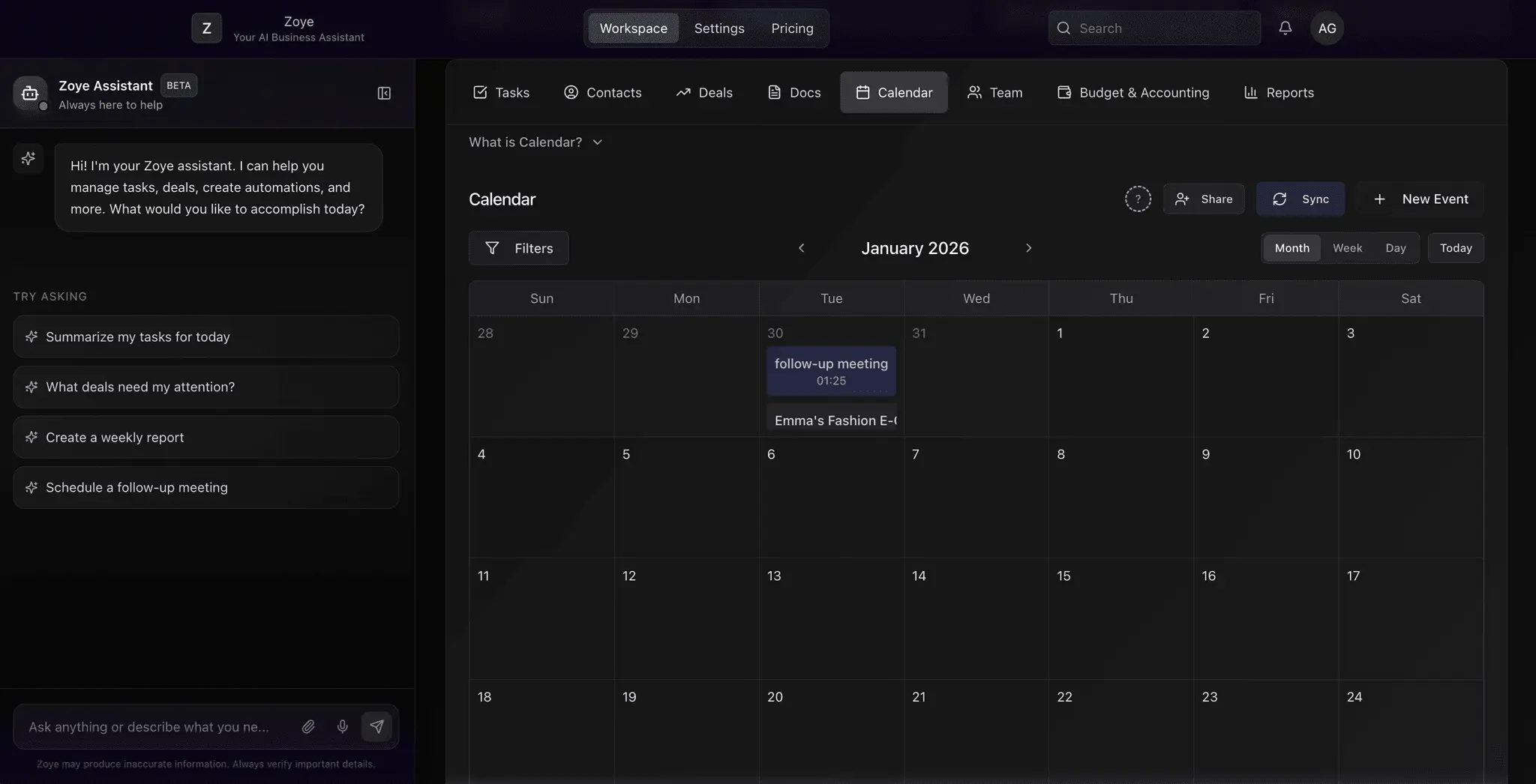Sync the calendar
The image size is (1536, 784).
pos(1300,199)
